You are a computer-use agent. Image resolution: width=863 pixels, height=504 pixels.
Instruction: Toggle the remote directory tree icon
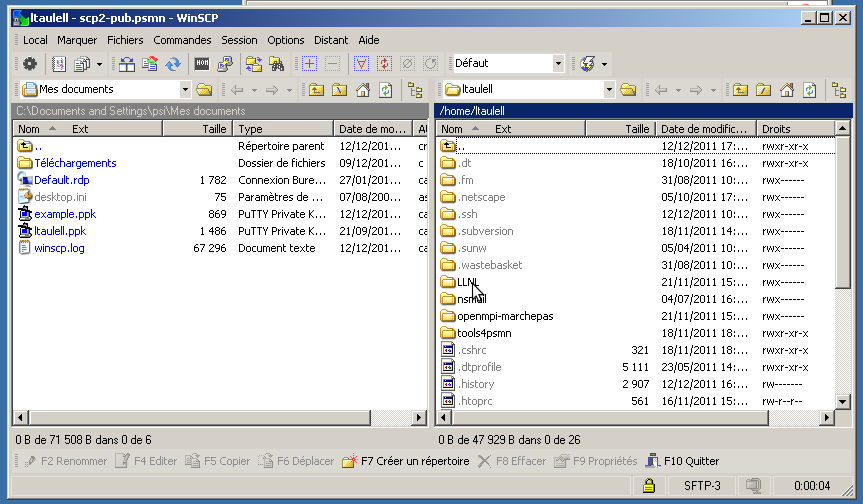pyautogui.click(x=839, y=90)
